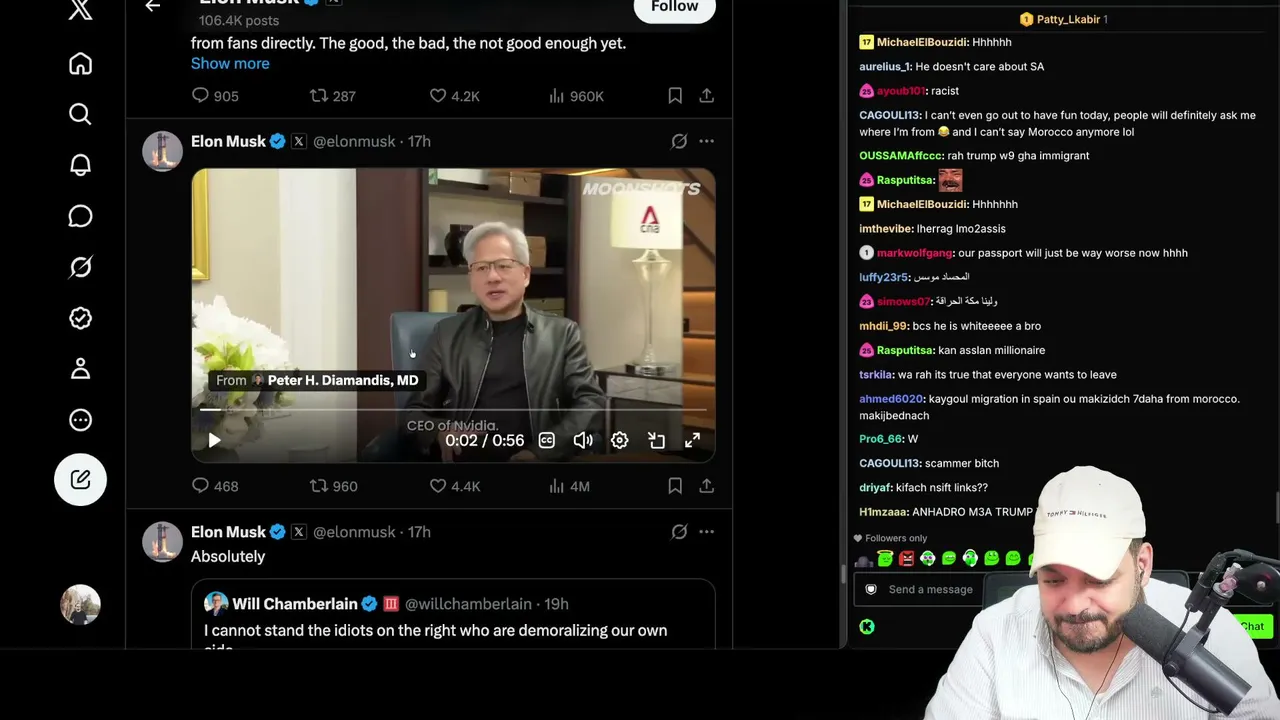Bookmark the post with 4M views
The image size is (1280, 720).
point(675,486)
